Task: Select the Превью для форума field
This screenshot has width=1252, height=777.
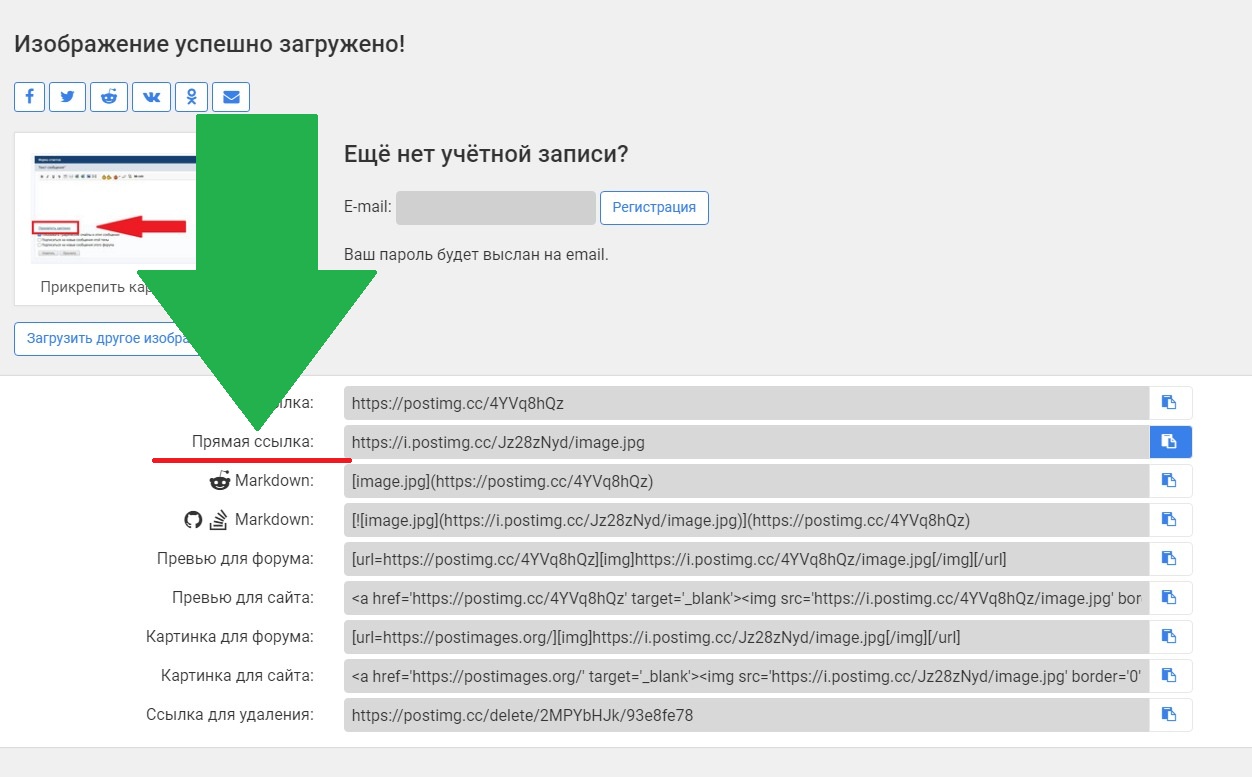Action: (747, 559)
